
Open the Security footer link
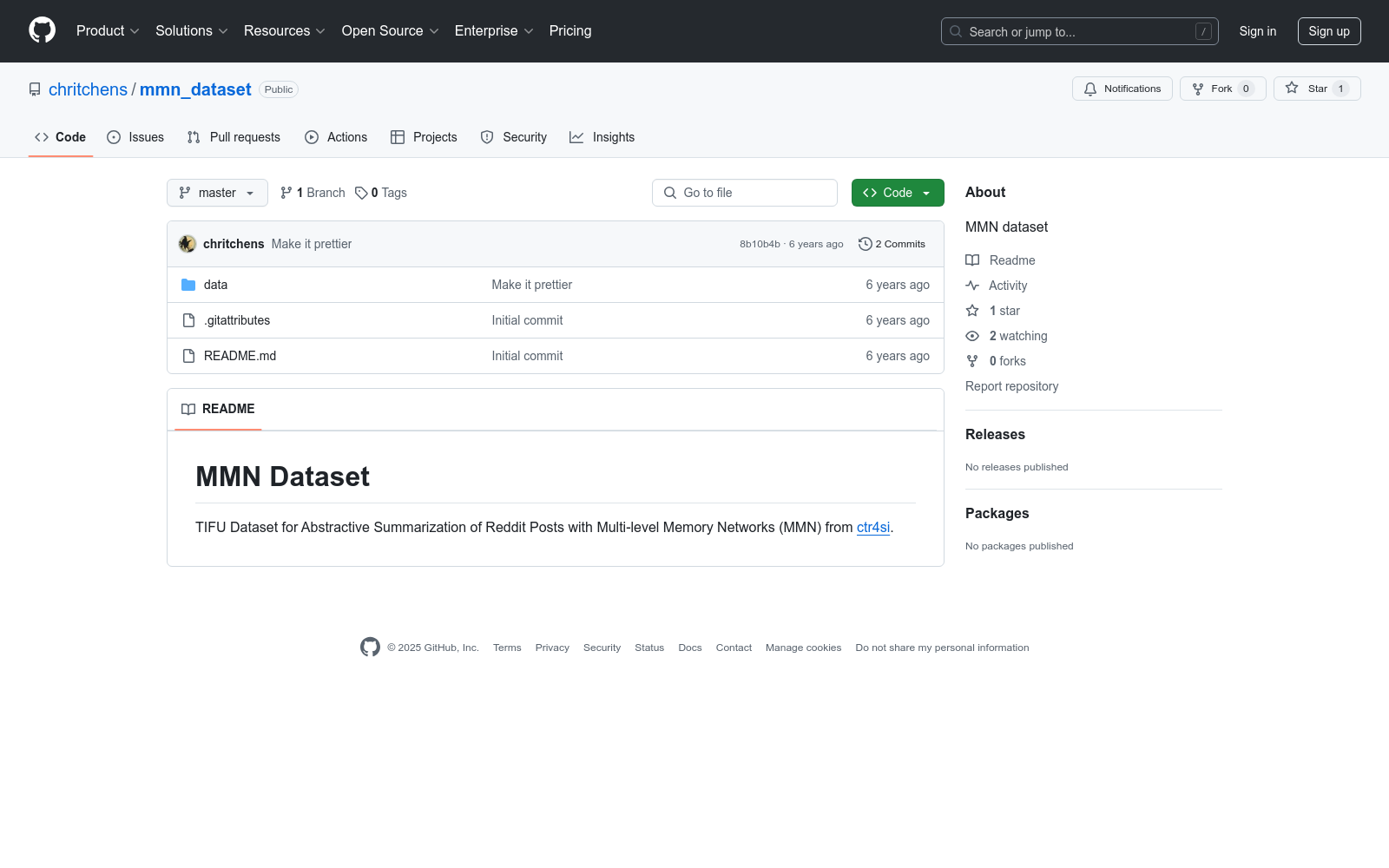point(602,648)
